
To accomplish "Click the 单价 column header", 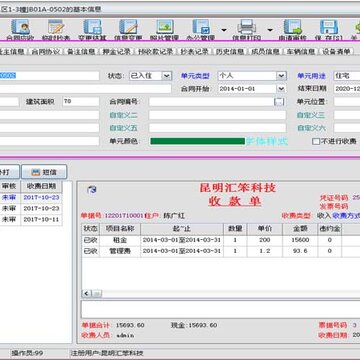I will [265, 229].
